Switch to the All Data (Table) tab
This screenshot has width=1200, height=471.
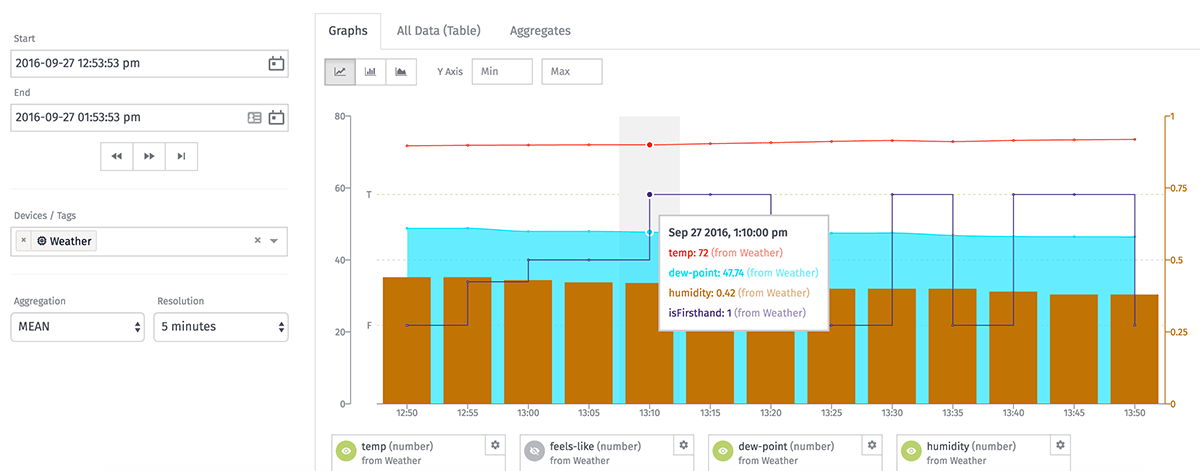point(439,31)
